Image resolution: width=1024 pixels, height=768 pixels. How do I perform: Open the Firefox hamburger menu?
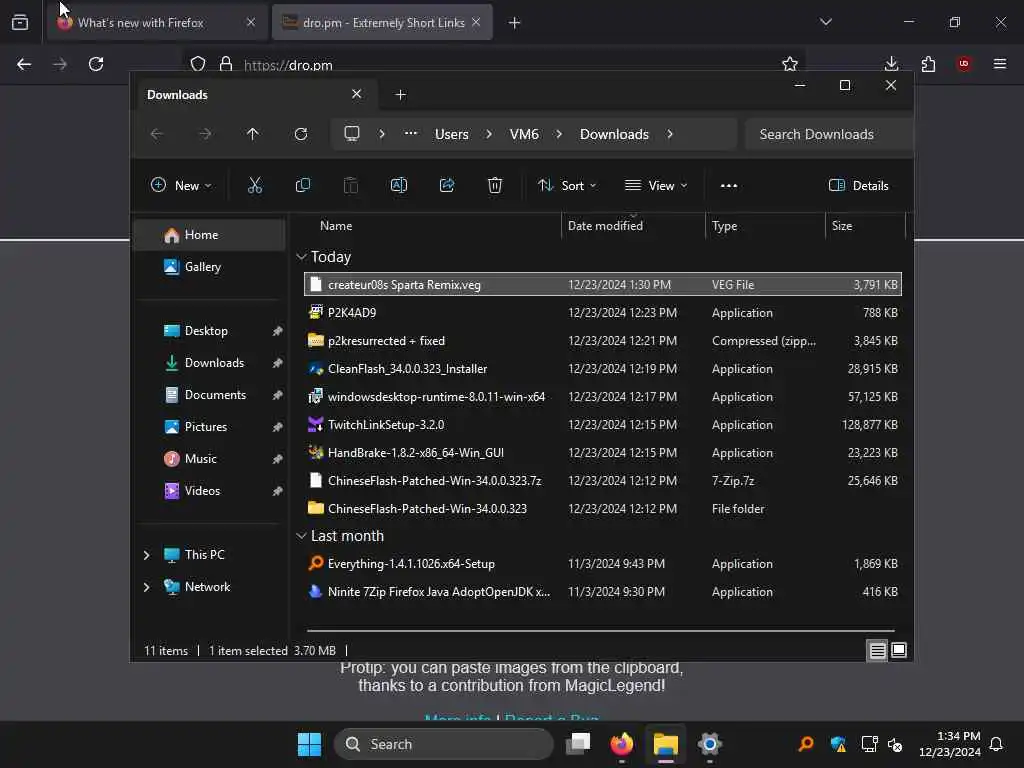pos(1000,64)
